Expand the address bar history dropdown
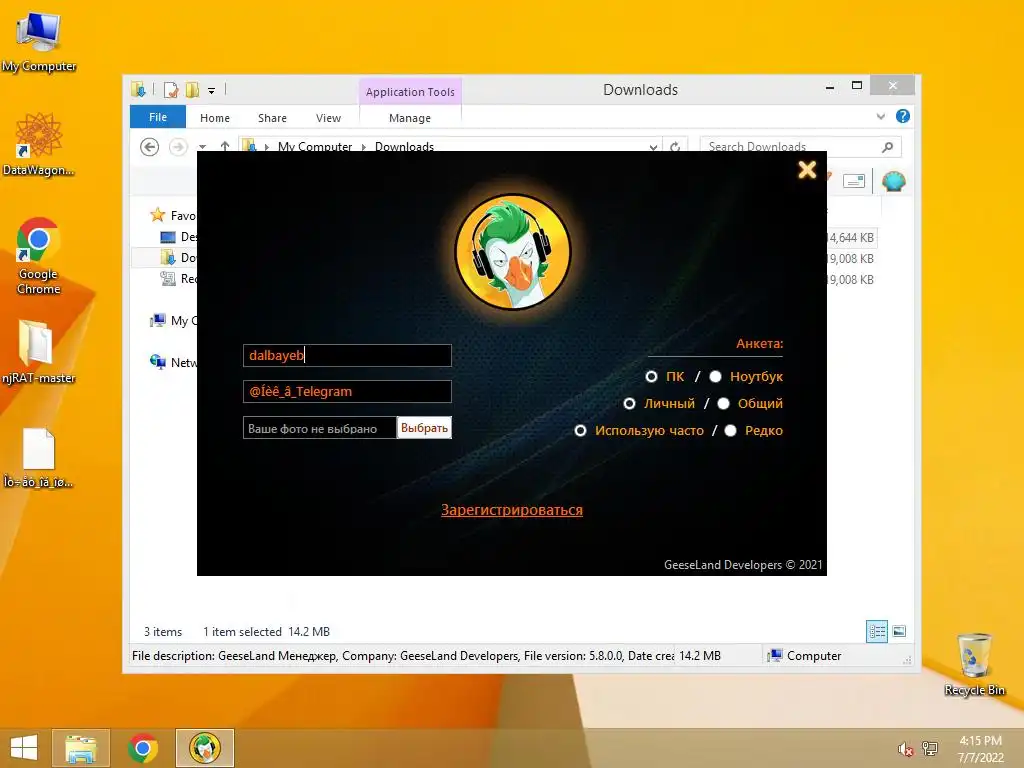Image resolution: width=1024 pixels, height=768 pixels. pyautogui.click(x=653, y=147)
